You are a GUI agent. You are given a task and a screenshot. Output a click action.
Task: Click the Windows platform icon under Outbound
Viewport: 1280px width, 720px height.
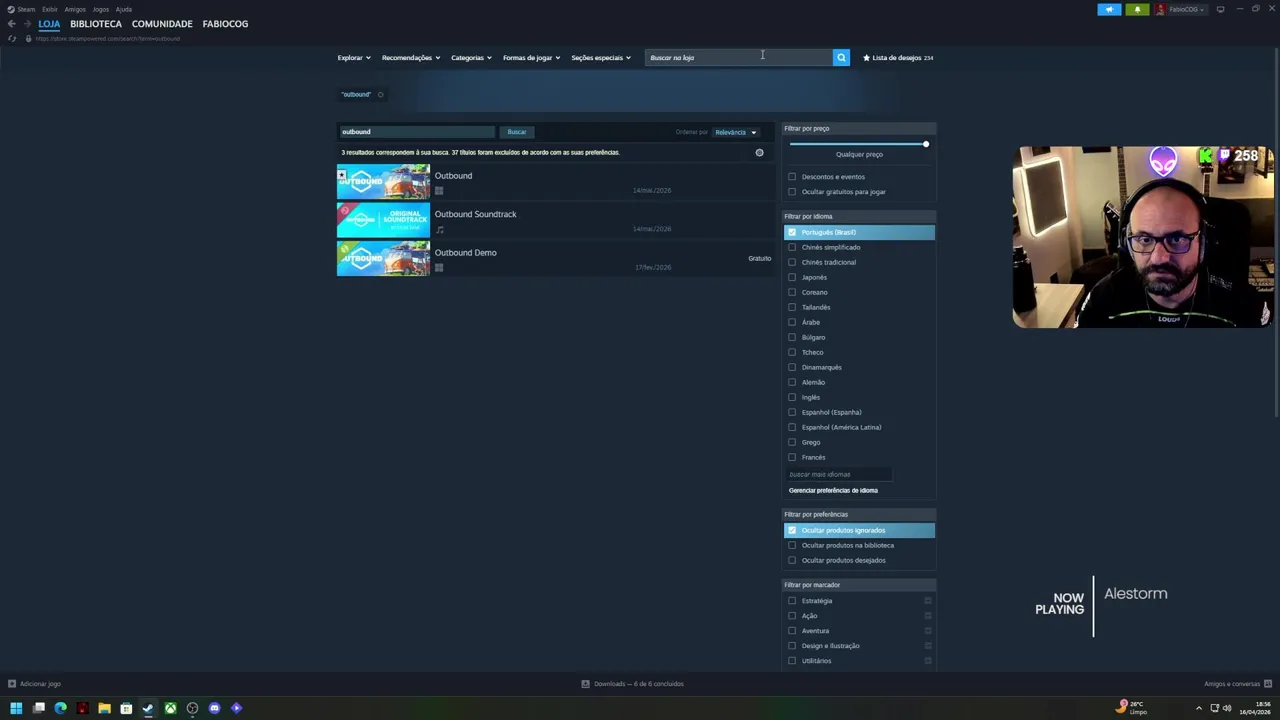tap(438, 190)
